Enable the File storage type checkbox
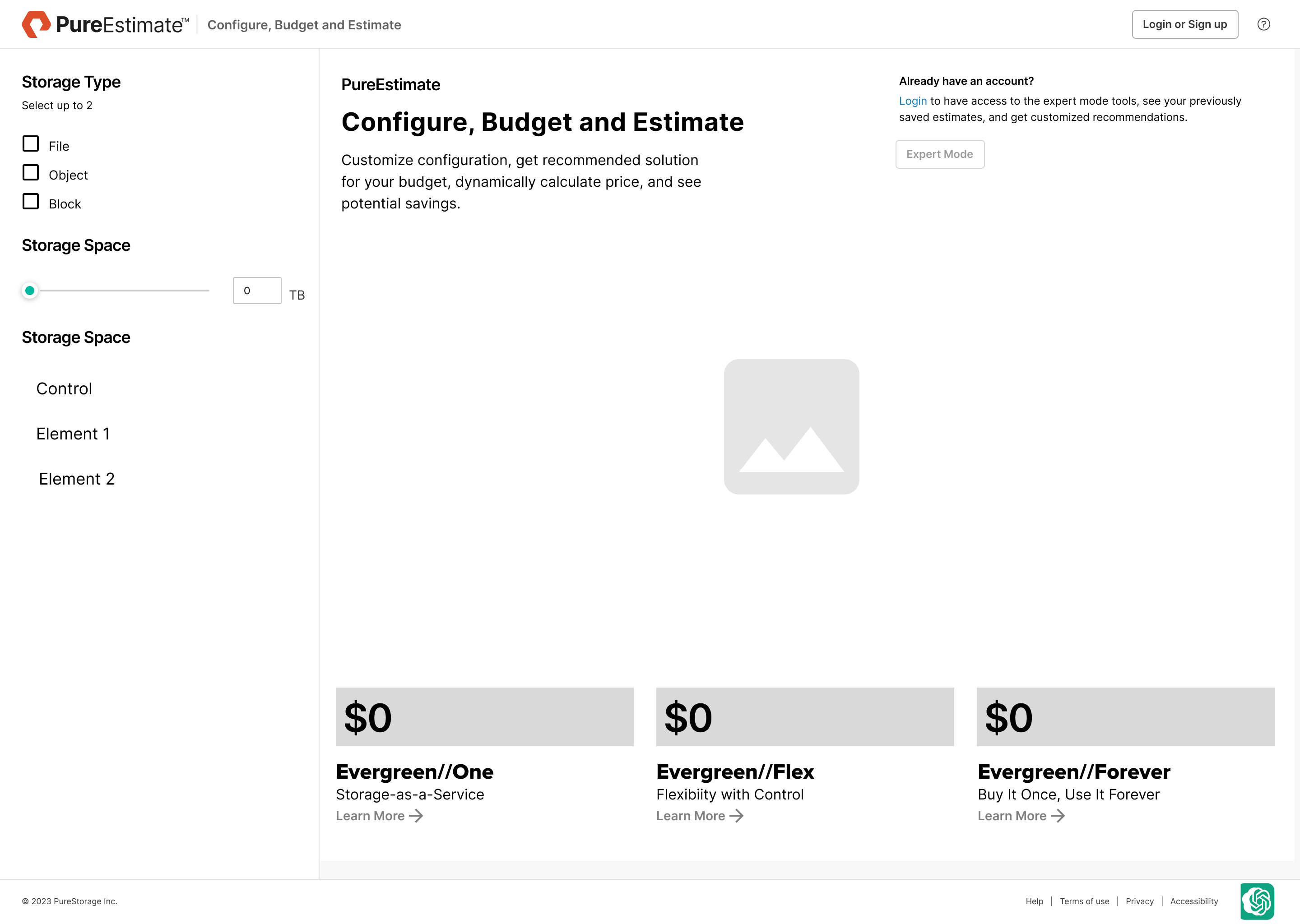This screenshot has height=924, width=1300. pos(31,144)
